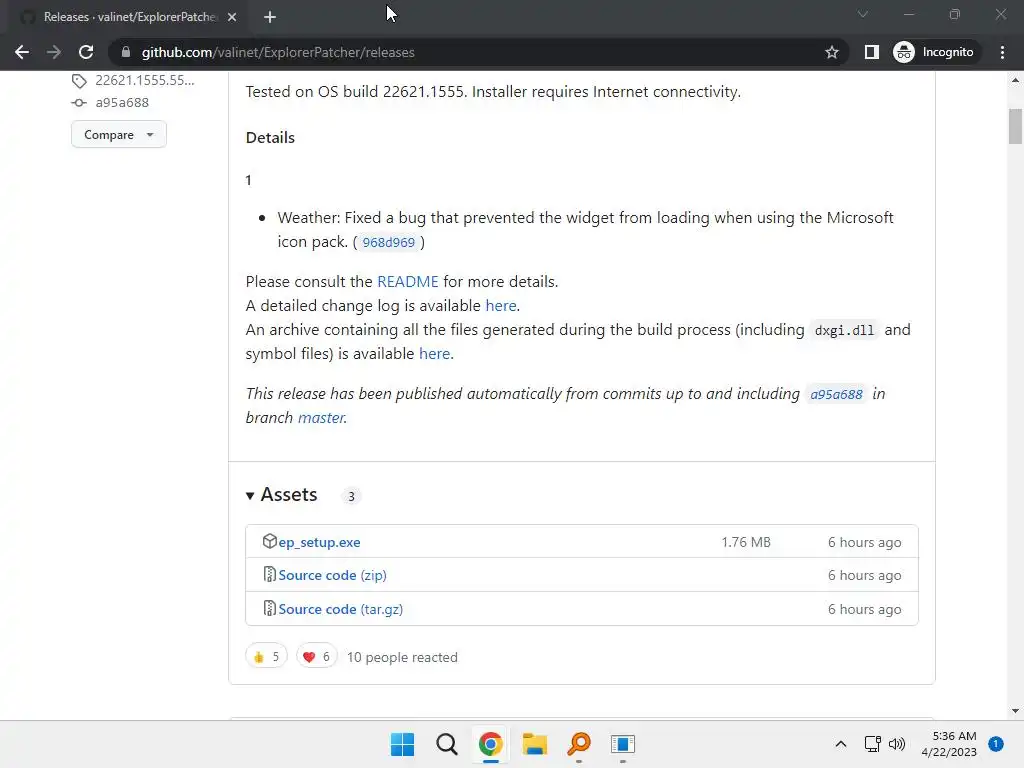1024x768 pixels.
Task: Open the tab search chevron in title bar
Action: click(x=863, y=14)
